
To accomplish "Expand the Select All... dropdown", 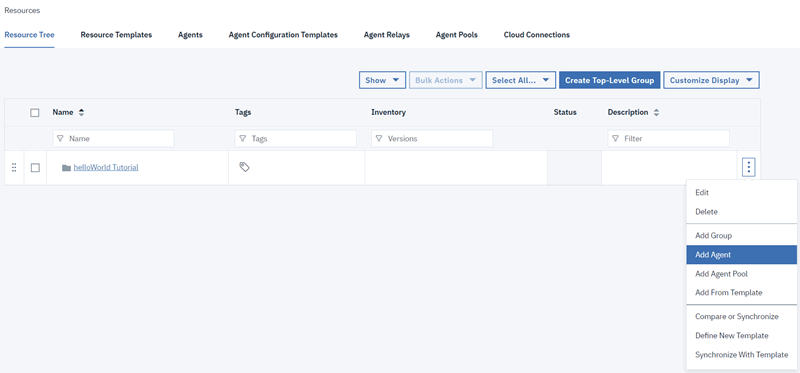I will coord(520,80).
